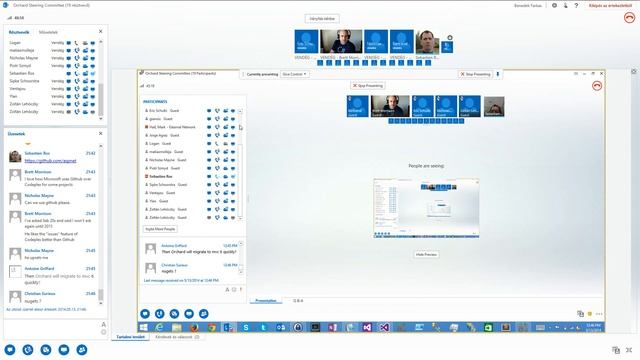Select the questions and answers tab at bottom of outer window
The height and width of the screenshot is (360, 640).
[177, 337]
